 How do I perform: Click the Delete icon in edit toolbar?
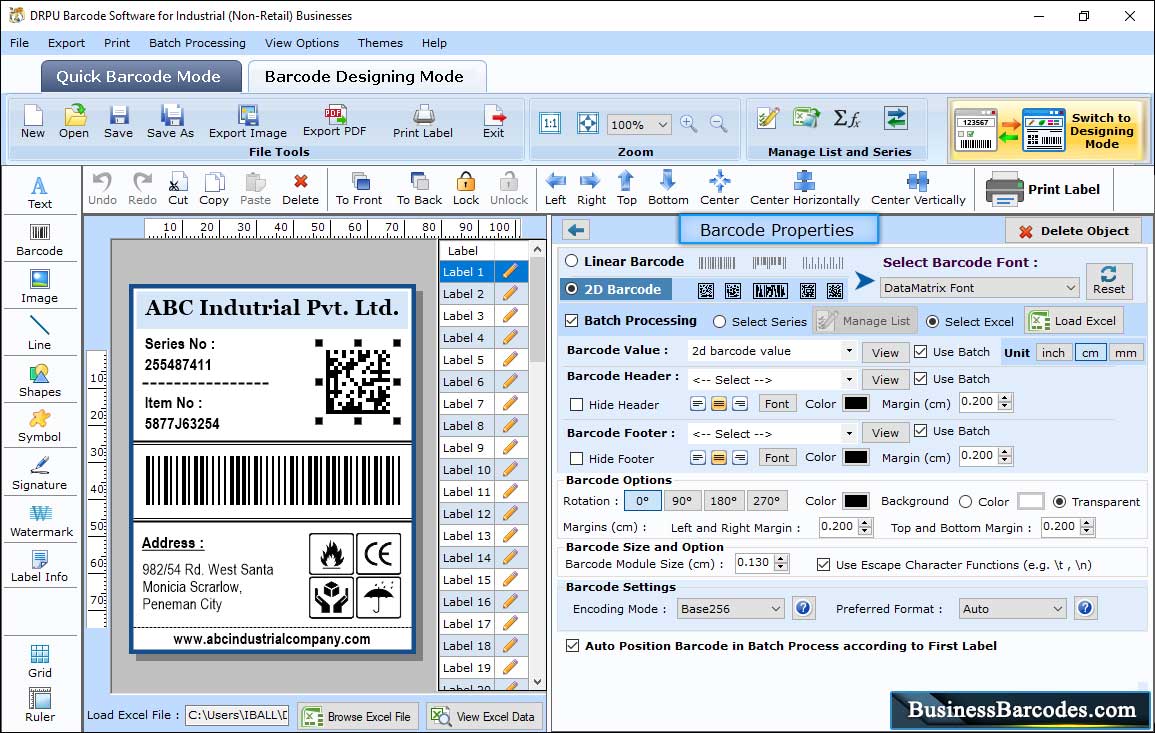(x=301, y=189)
